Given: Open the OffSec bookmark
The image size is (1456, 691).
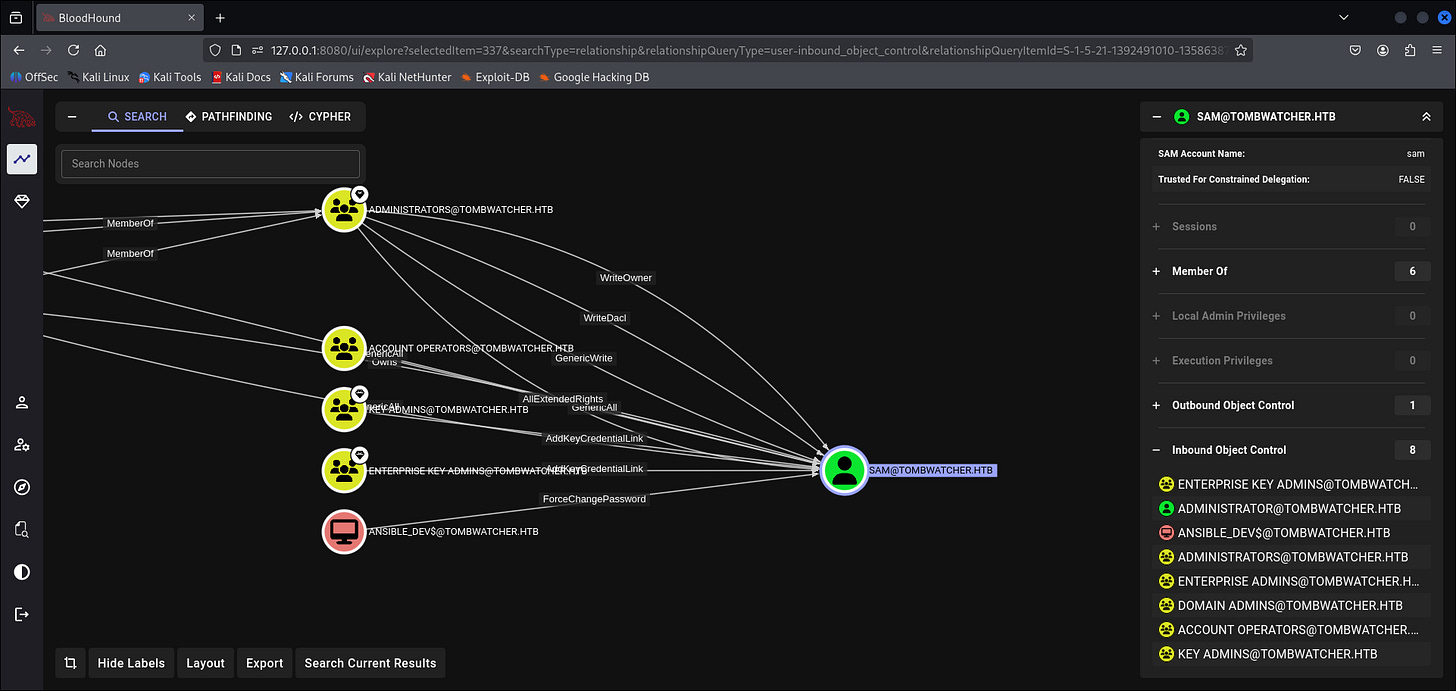Looking at the screenshot, I should click(x=34, y=77).
